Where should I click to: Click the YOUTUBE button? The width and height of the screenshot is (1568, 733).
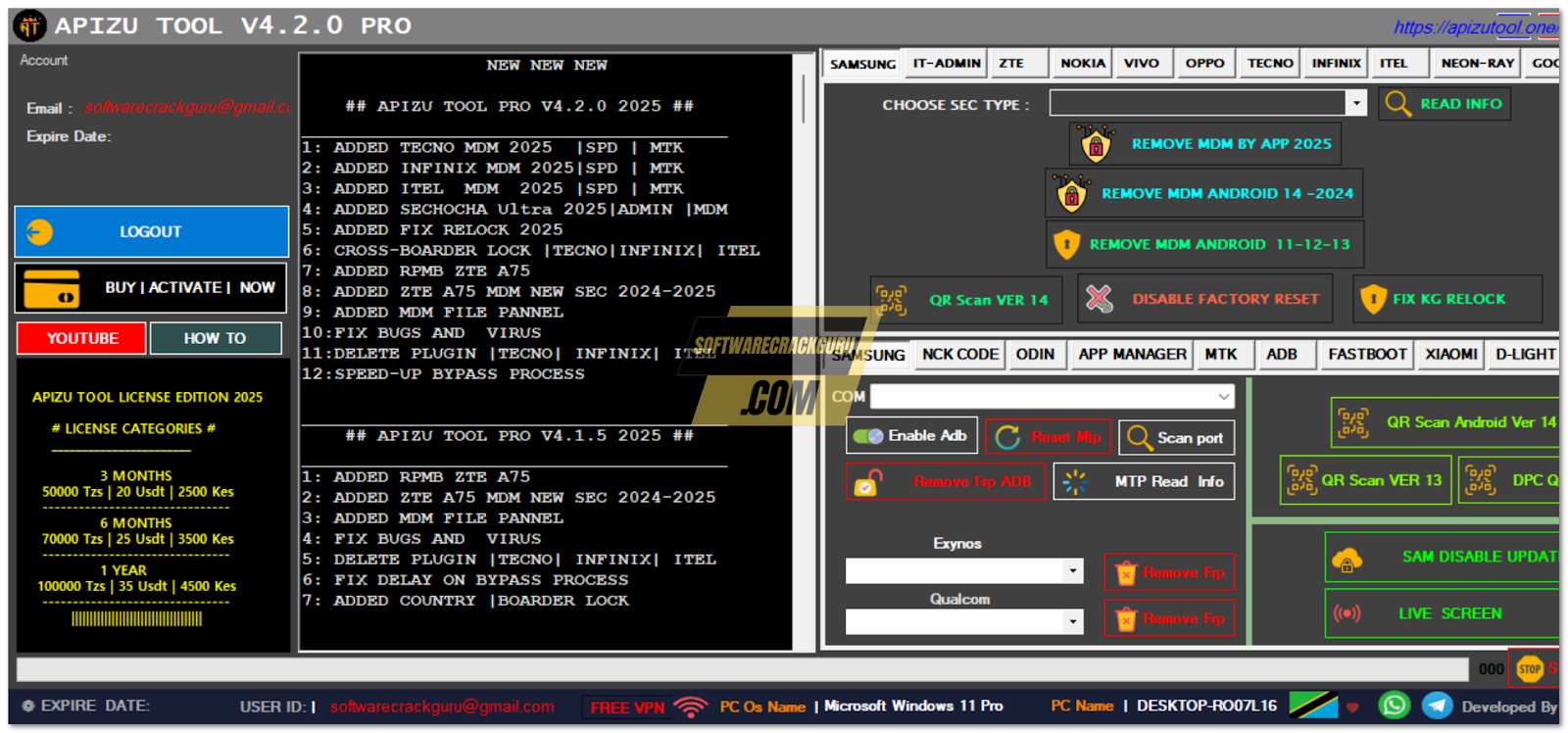(x=82, y=338)
